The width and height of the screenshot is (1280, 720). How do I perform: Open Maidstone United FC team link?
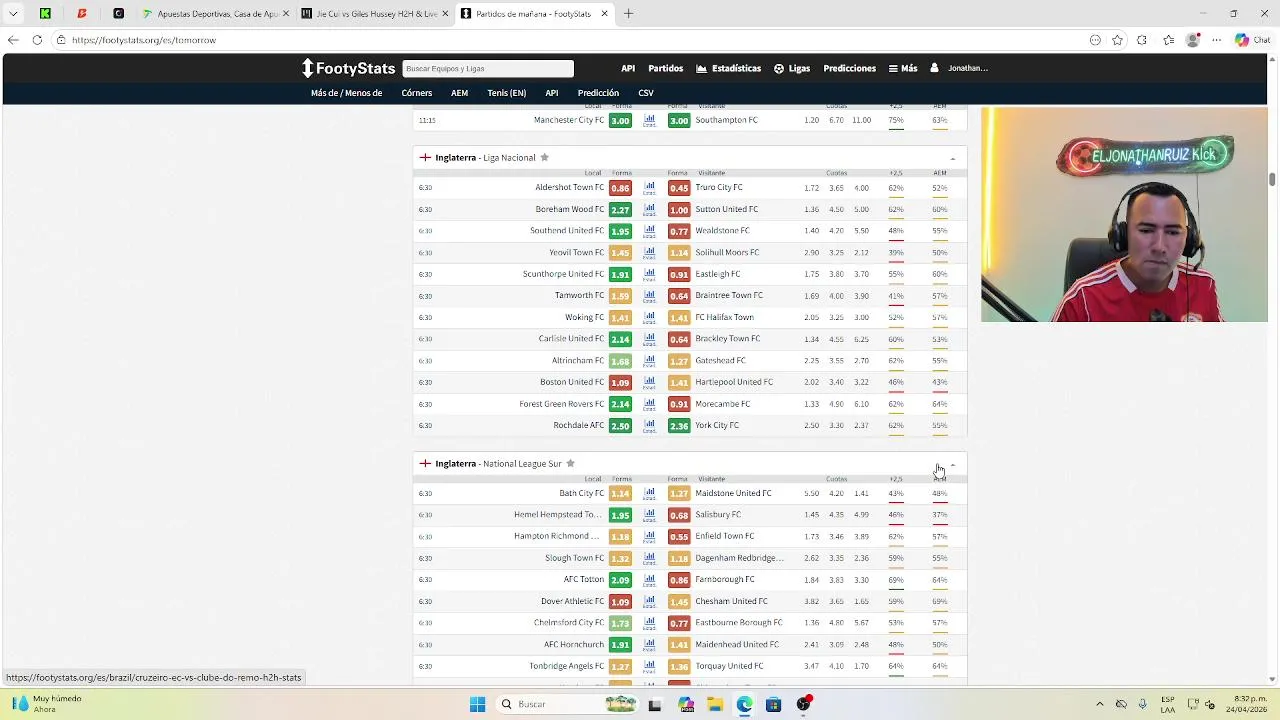tap(733, 493)
